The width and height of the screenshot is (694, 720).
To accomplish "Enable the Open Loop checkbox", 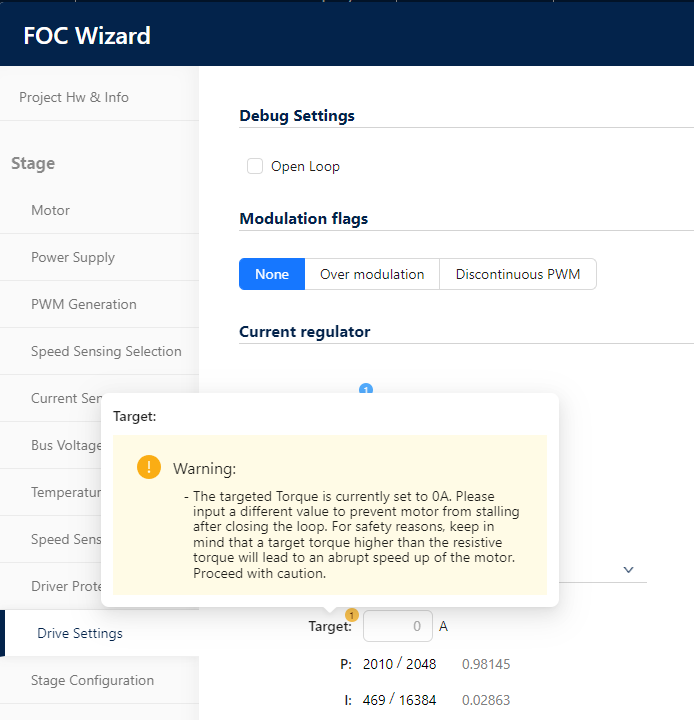I will tap(255, 166).
